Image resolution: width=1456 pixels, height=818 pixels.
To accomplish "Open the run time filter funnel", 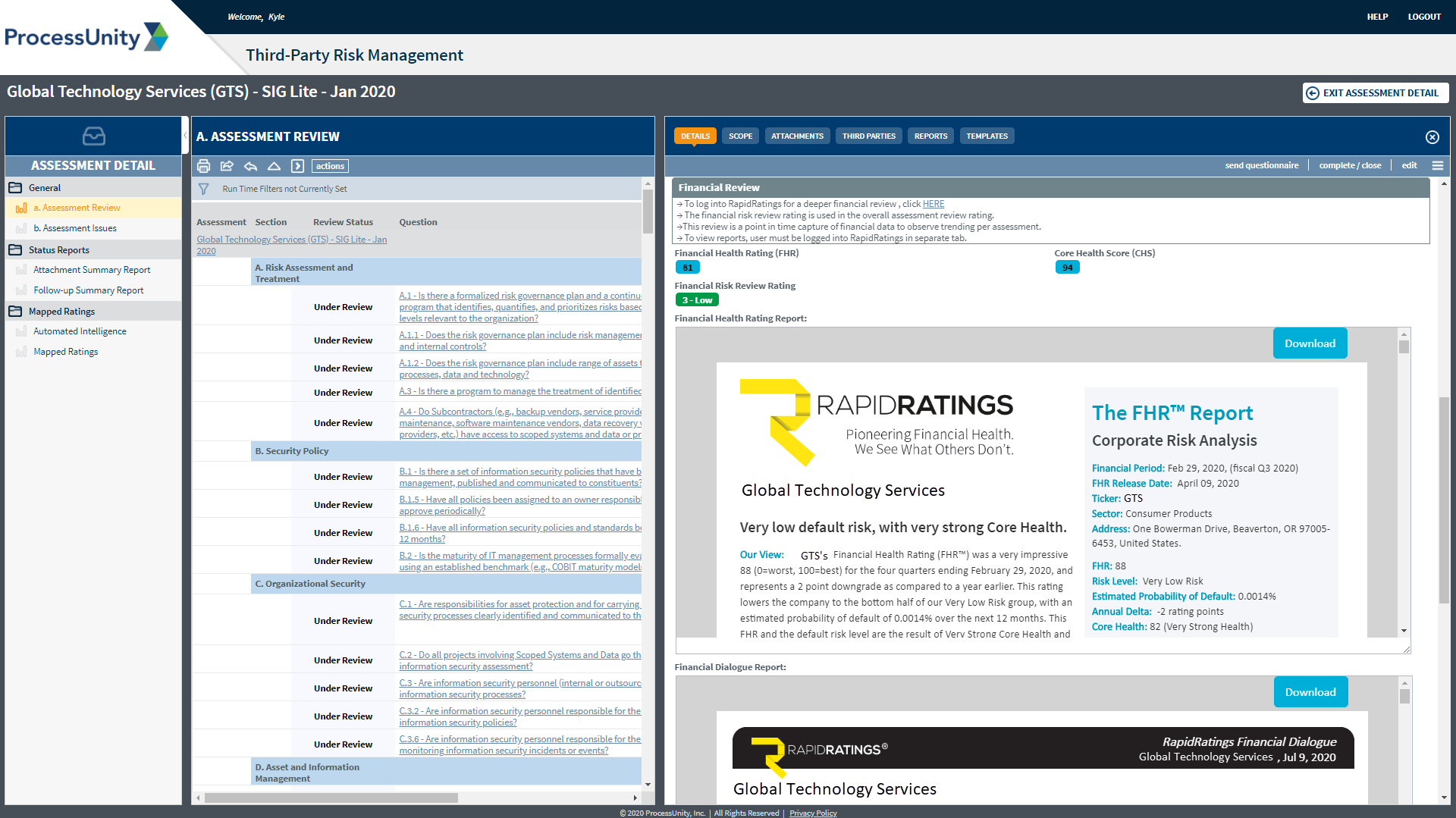I will click(203, 189).
